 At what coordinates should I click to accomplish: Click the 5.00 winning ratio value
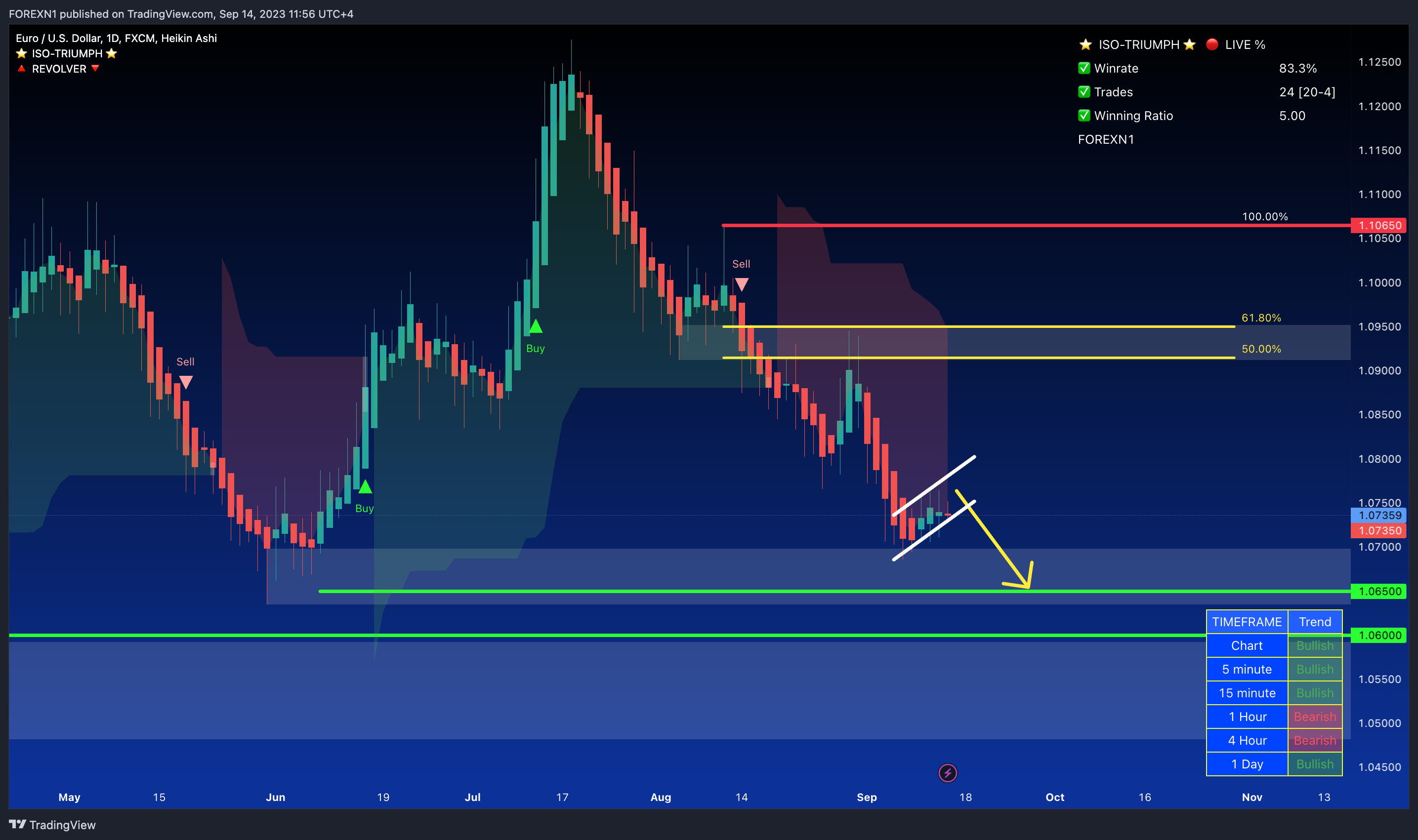[1293, 116]
